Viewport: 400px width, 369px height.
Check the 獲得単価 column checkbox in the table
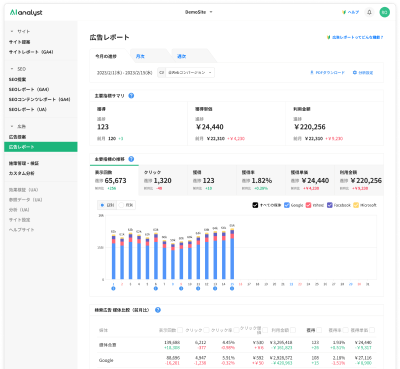pos(372,330)
